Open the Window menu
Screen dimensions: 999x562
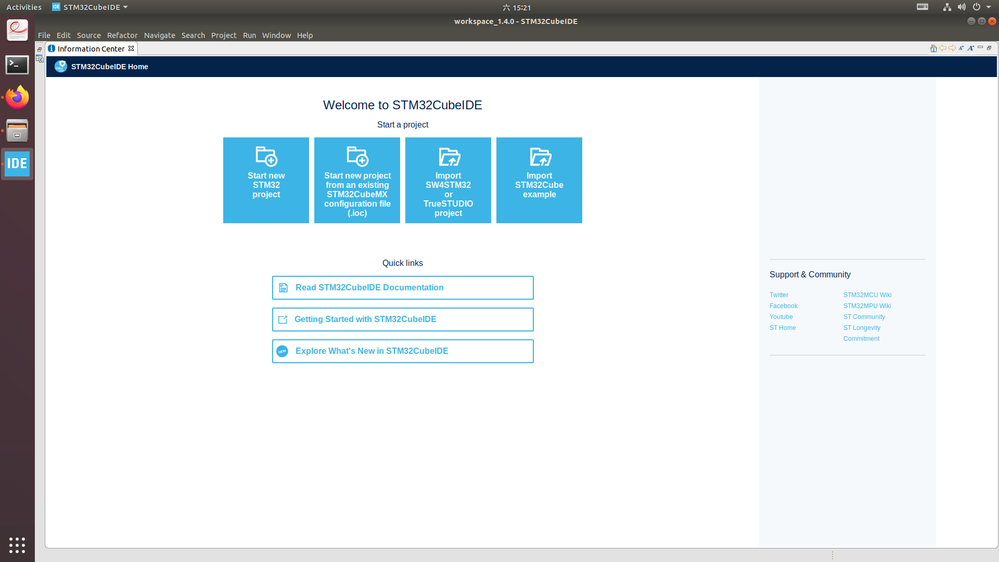[276, 35]
